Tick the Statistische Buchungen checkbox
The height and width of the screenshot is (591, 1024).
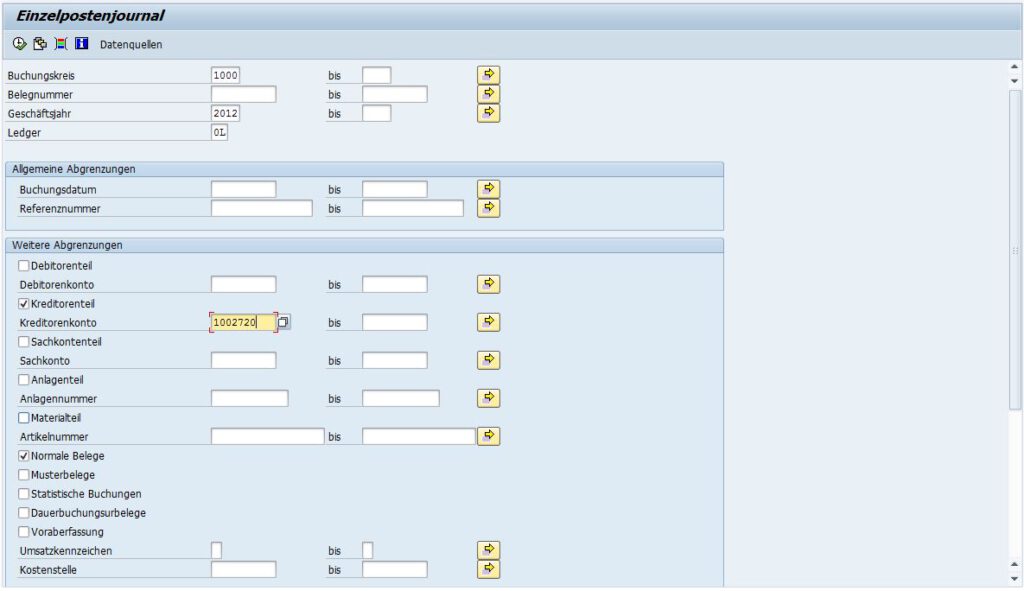24,494
